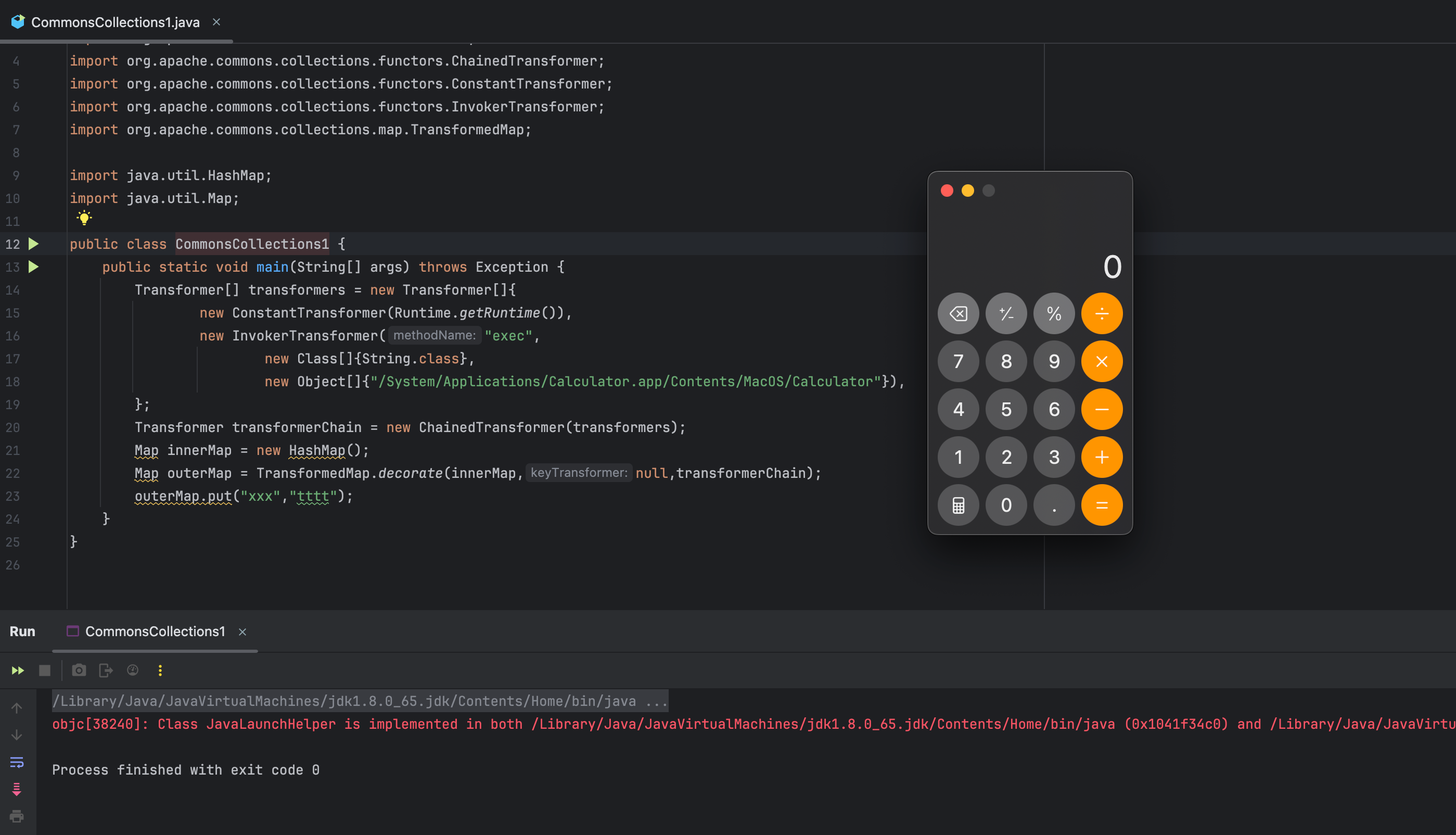The width and height of the screenshot is (1456, 835).
Task: Open Calculator mode switch icon key
Action: pyautogui.click(x=959, y=505)
